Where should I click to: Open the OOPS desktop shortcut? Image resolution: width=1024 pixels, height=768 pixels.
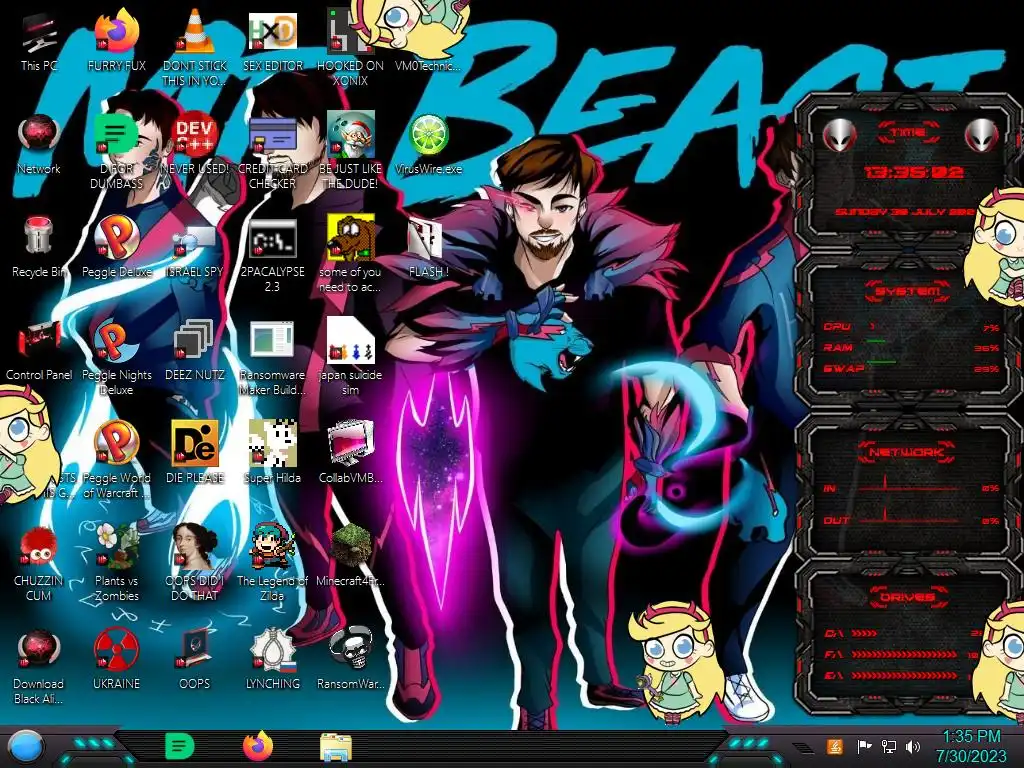(195, 660)
